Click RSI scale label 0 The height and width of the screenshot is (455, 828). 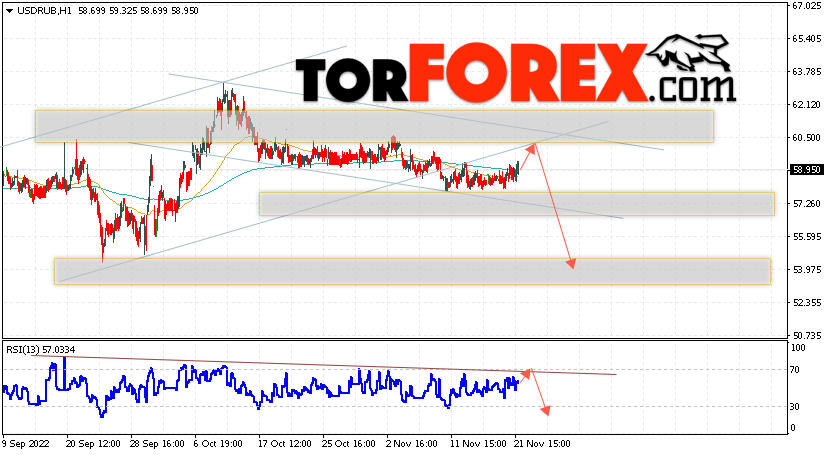(x=793, y=428)
